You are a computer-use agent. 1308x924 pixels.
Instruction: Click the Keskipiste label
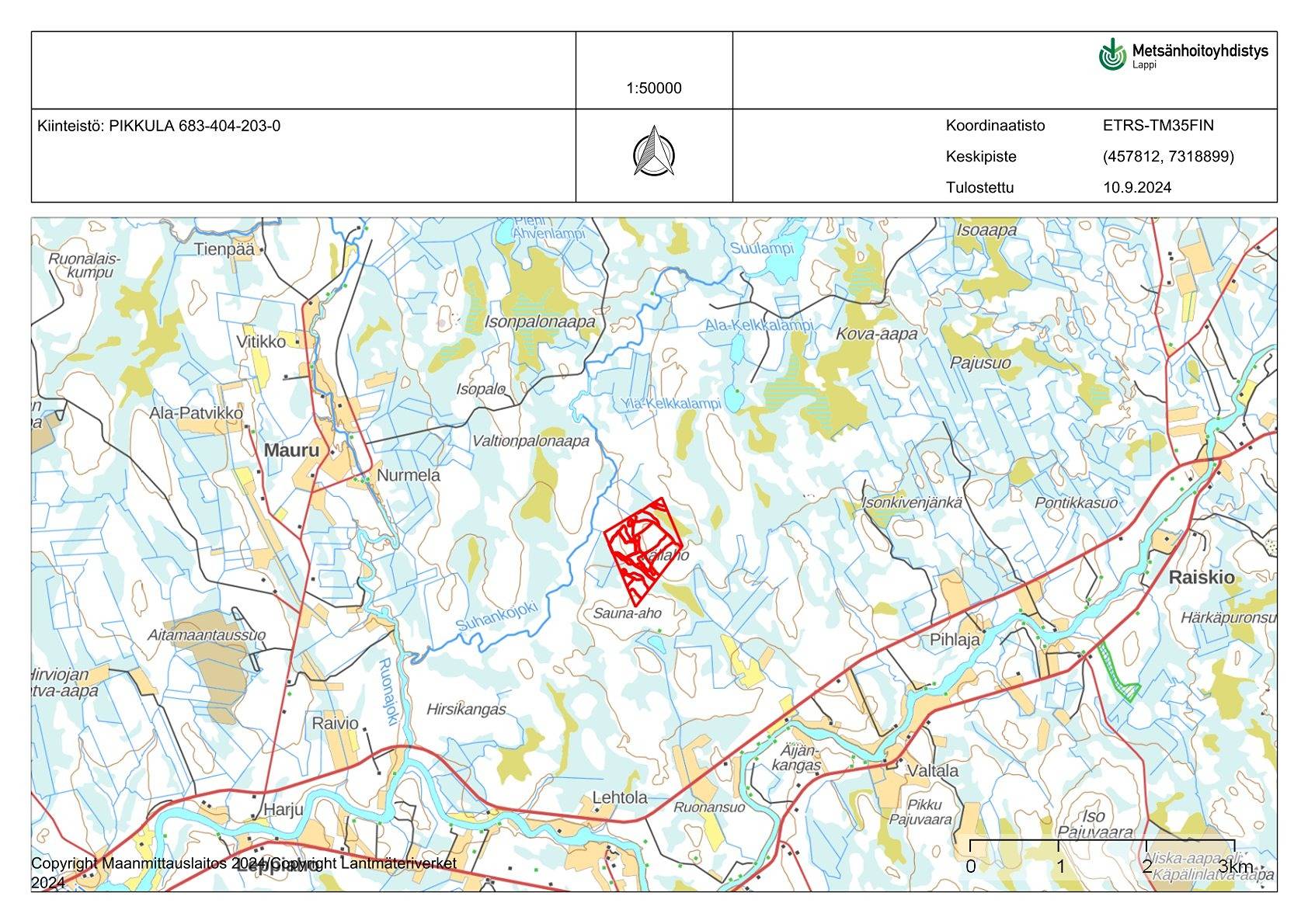coord(981,157)
